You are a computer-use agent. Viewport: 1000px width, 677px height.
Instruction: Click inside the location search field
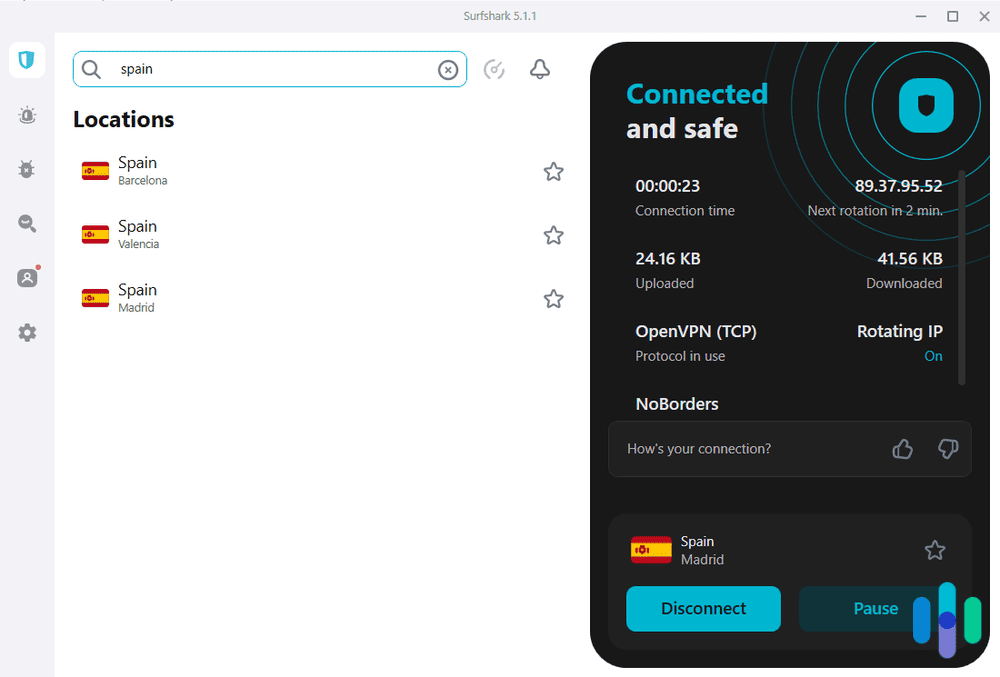point(270,69)
